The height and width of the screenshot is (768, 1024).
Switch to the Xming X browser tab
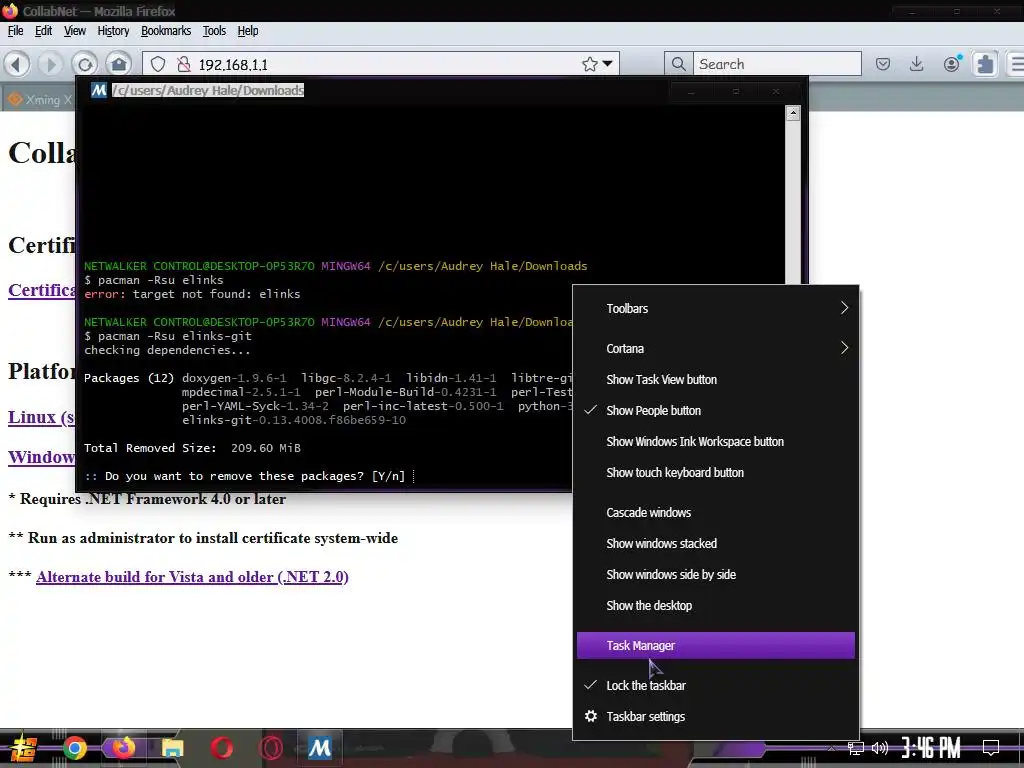point(39,99)
